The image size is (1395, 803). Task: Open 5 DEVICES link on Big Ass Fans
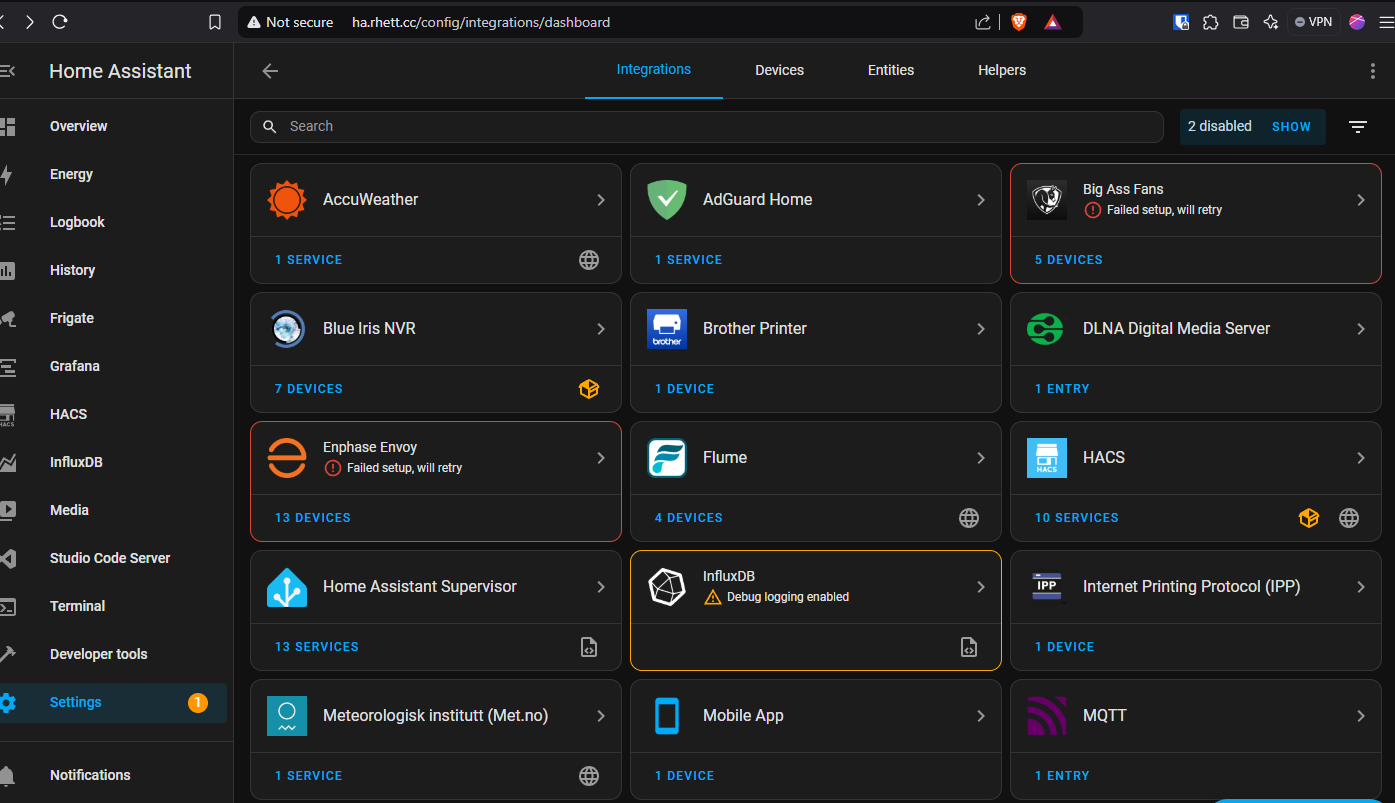click(1068, 260)
